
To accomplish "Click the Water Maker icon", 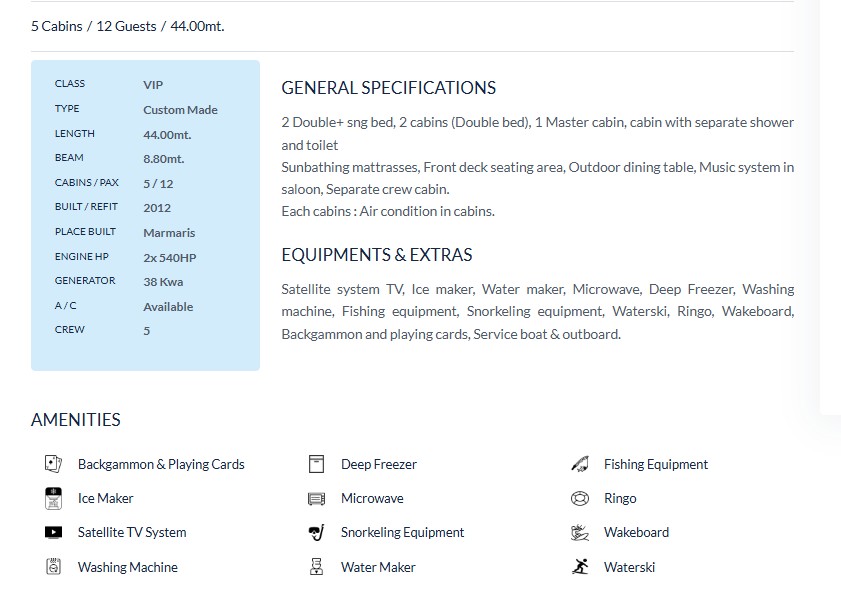I will click(317, 567).
